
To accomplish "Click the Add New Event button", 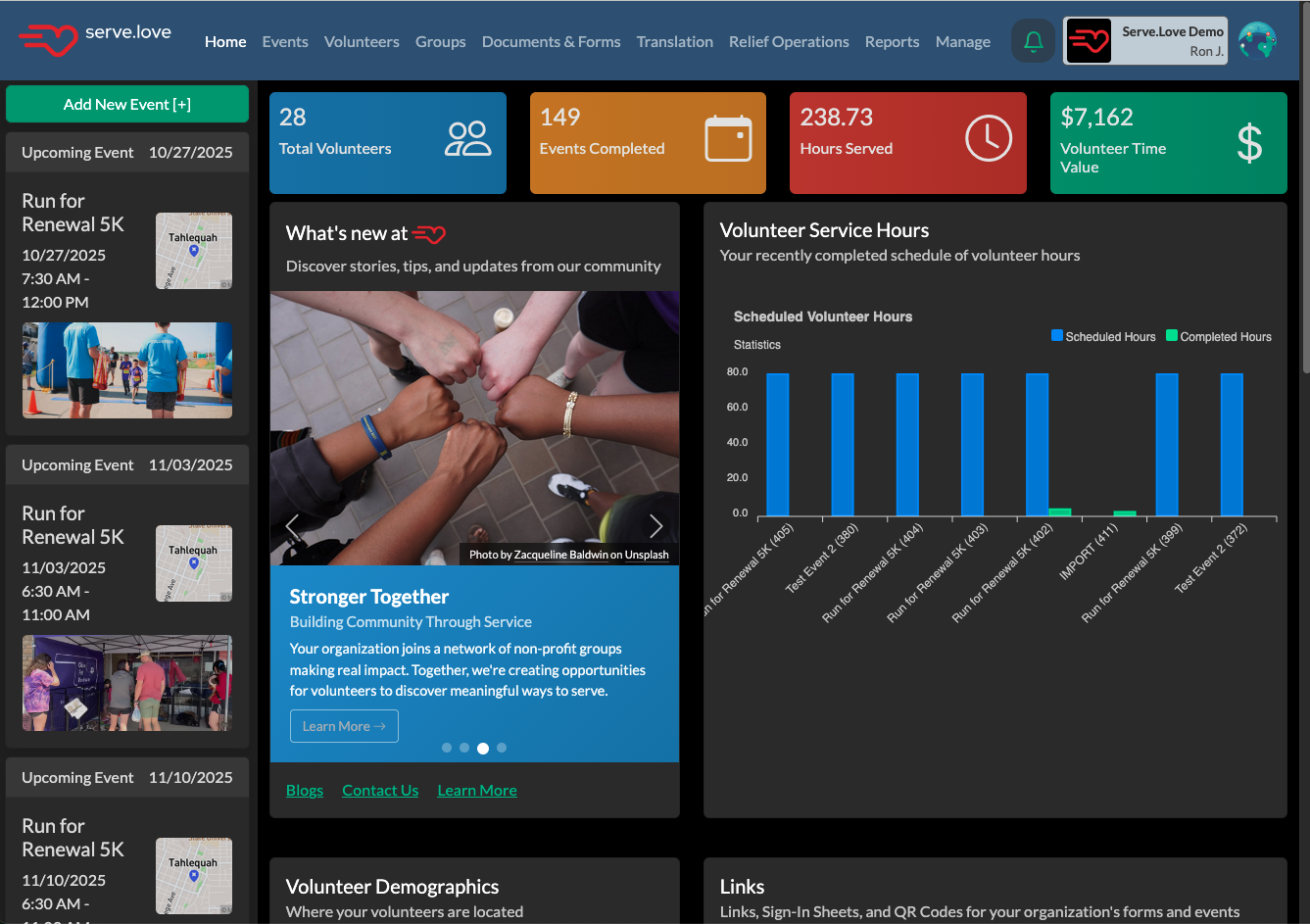I will click(126, 103).
